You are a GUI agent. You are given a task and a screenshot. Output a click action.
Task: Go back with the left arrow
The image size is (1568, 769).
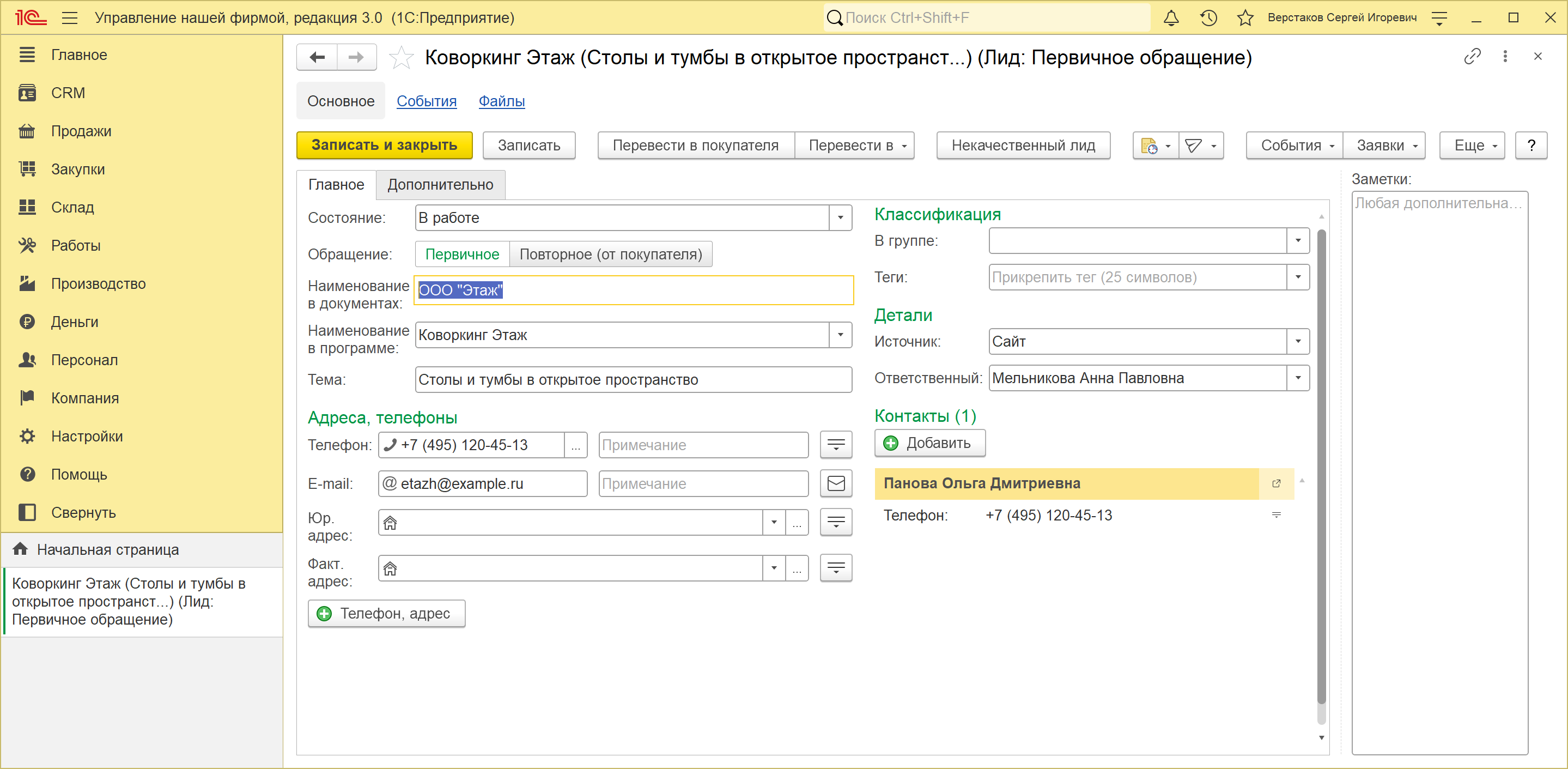tap(317, 57)
